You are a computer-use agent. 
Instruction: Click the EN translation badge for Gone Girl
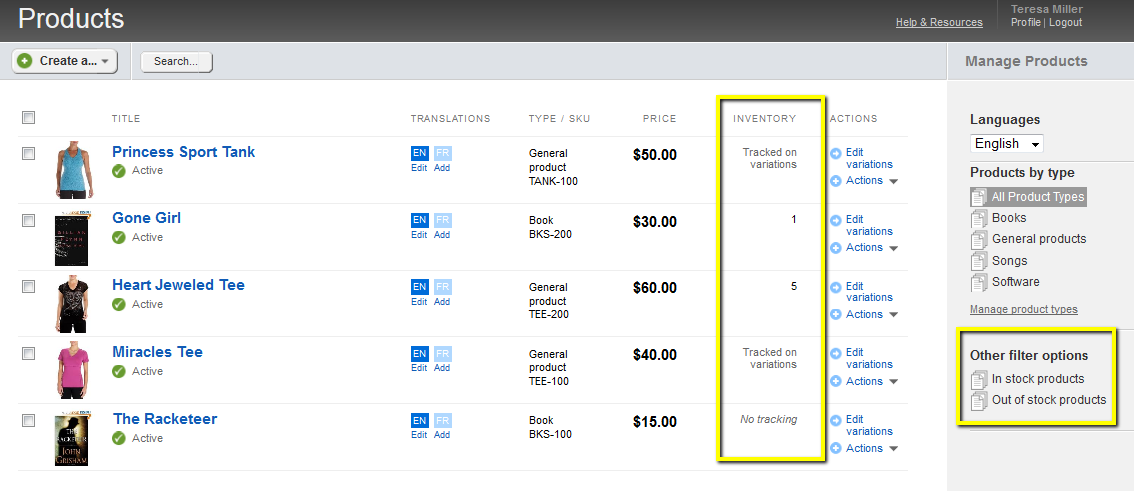420,220
